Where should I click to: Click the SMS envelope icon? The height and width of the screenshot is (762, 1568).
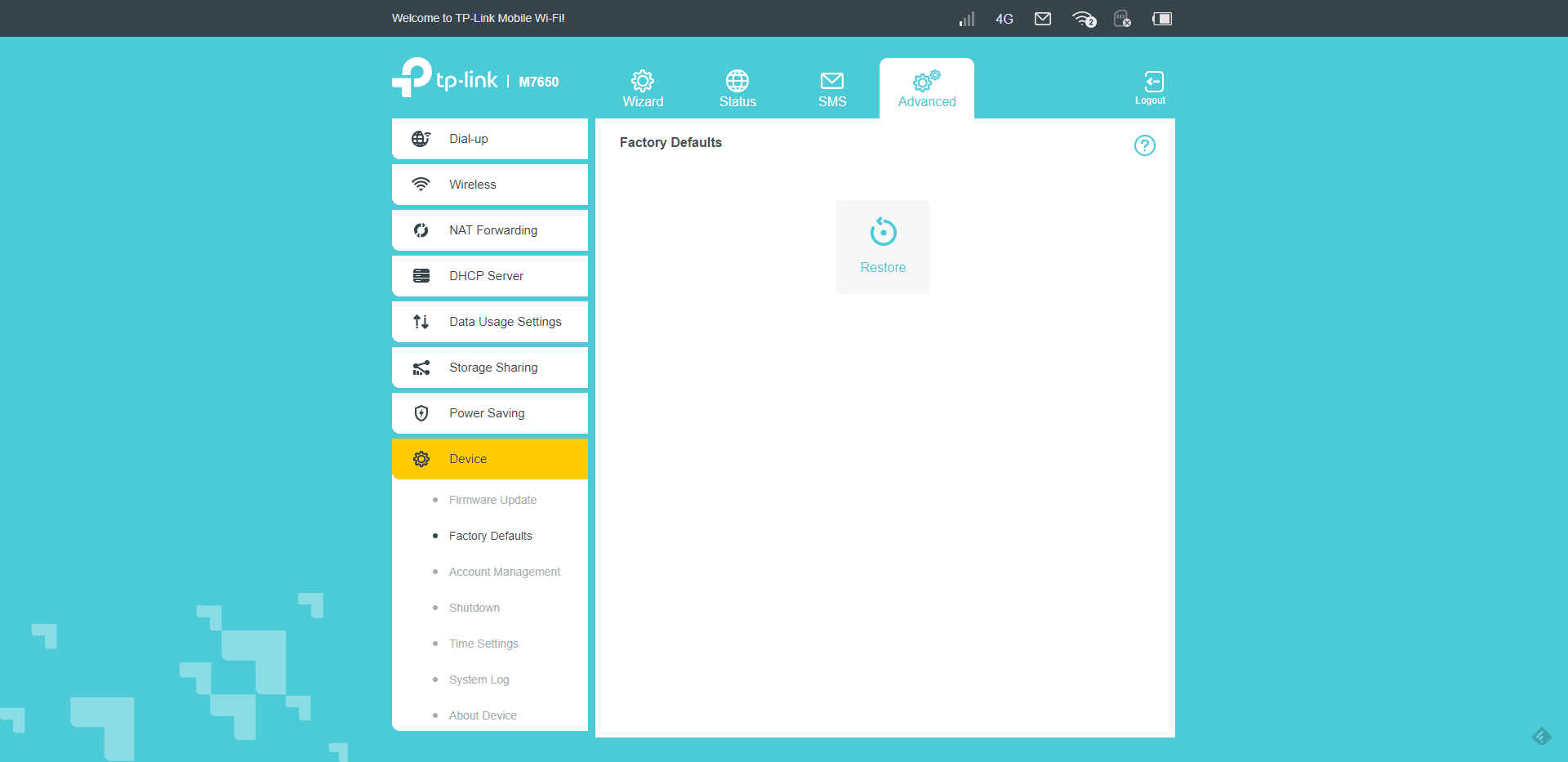pos(832,81)
